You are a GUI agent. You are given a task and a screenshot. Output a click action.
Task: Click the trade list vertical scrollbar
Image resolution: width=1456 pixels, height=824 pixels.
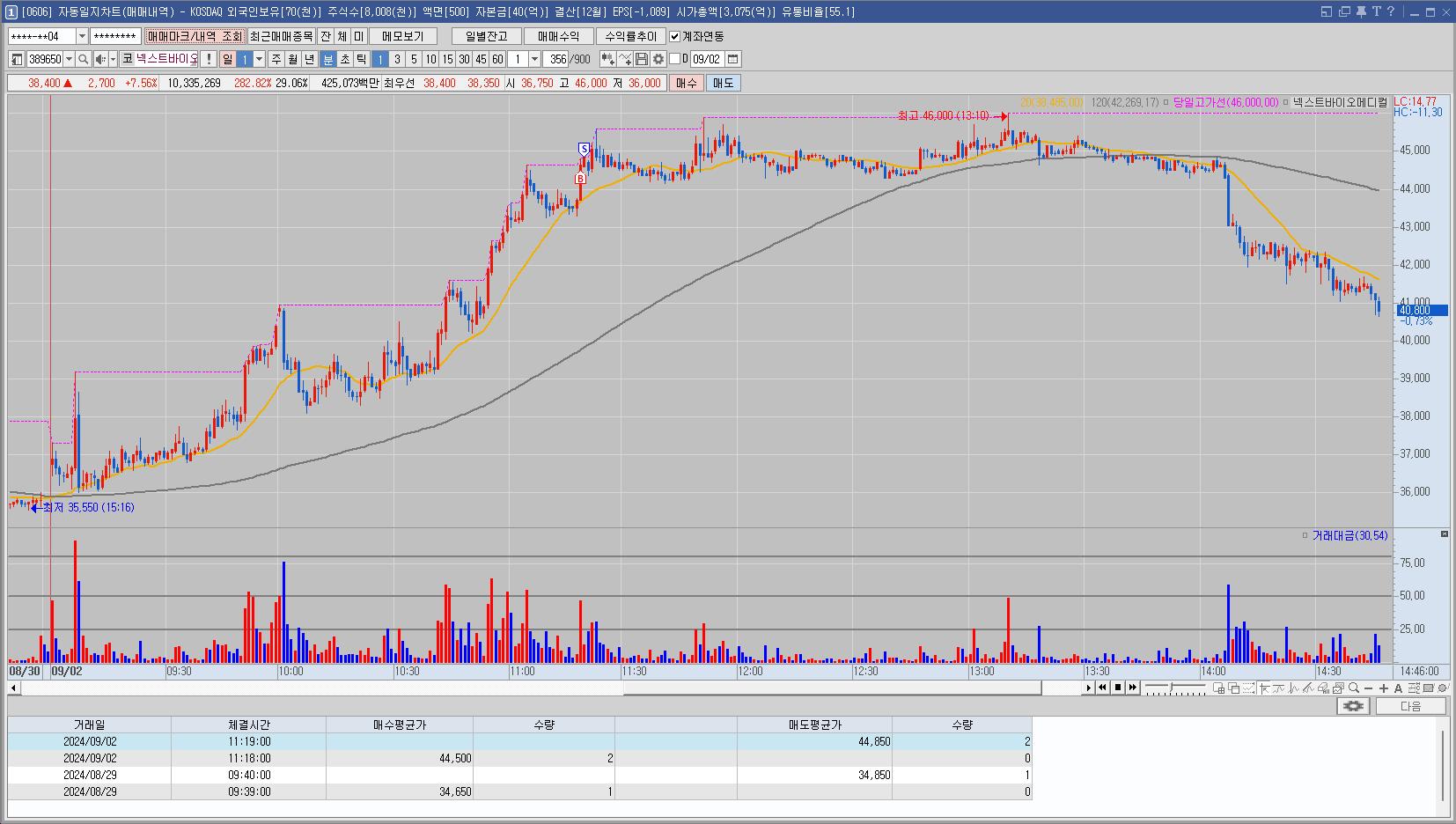point(1443,765)
